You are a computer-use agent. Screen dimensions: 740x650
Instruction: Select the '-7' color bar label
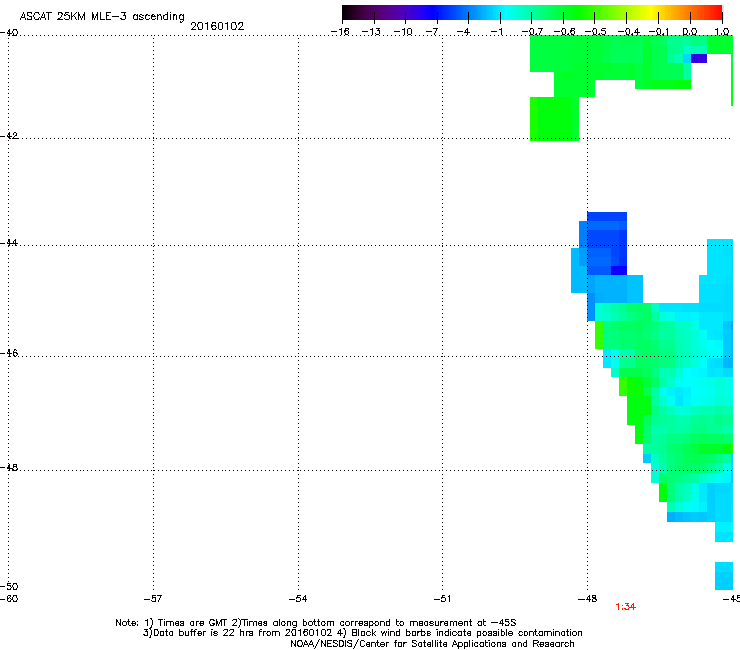pos(432,32)
